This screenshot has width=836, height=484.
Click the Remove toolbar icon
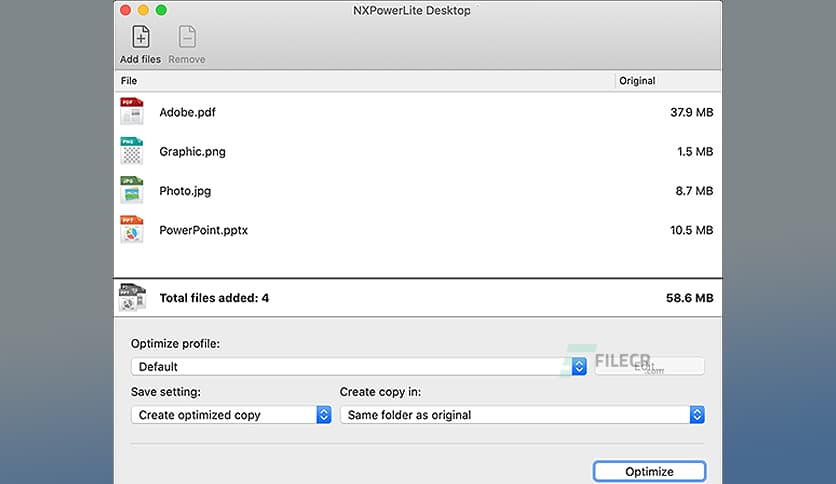click(187, 37)
